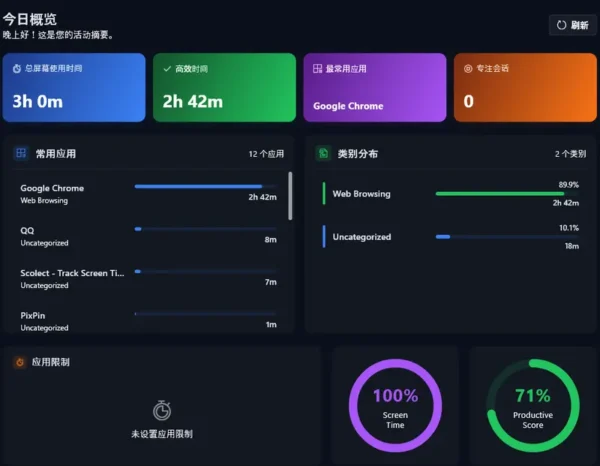Open the 专注会话 orange card
This screenshot has height=466, width=600.
click(x=525, y=88)
